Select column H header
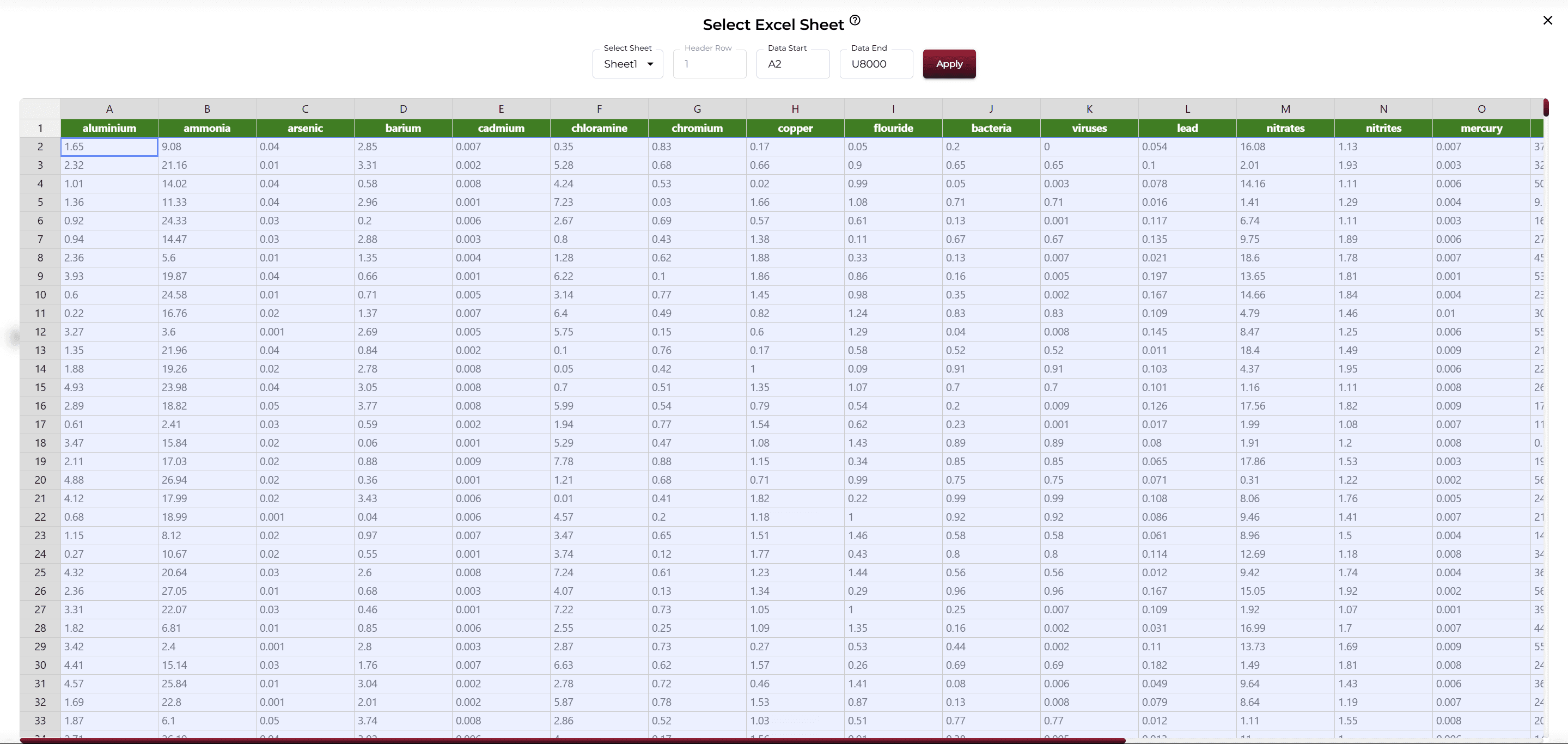 796,109
